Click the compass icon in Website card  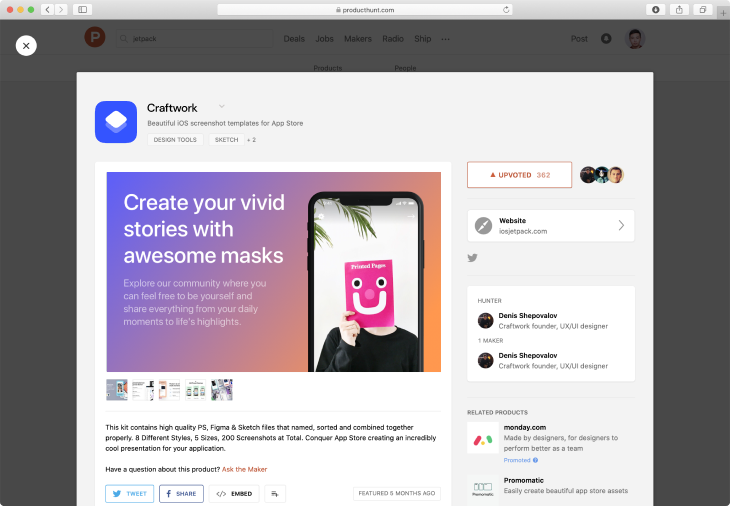[x=483, y=226]
